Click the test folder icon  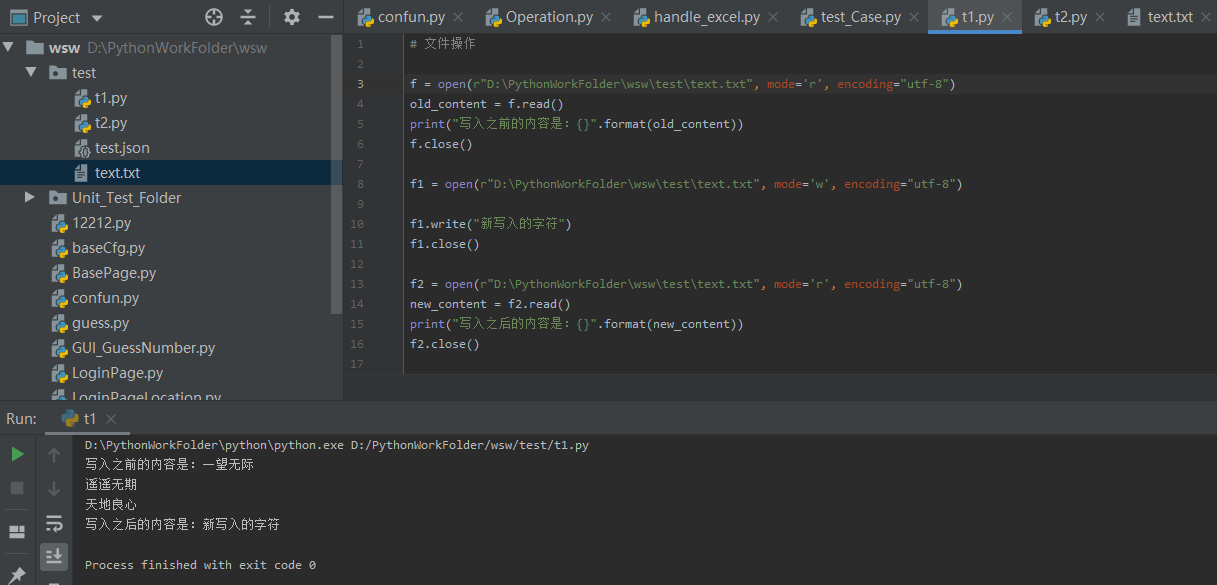[x=58, y=73]
